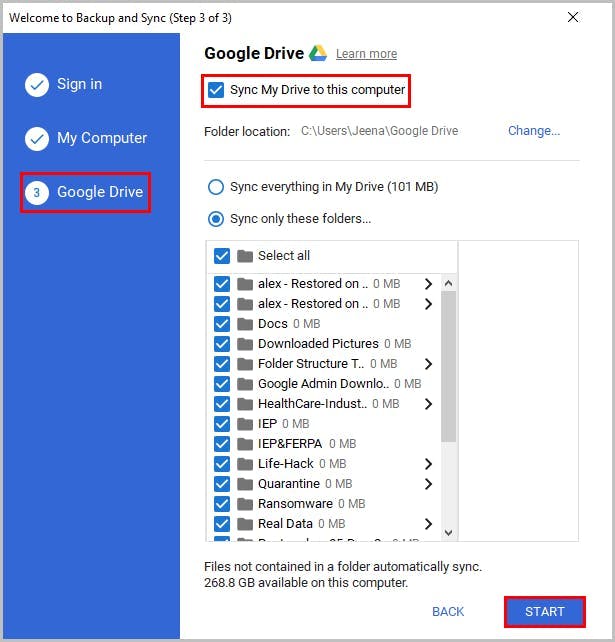615x642 pixels.
Task: Uncheck the Ransomware folder checkbox
Action: [222, 504]
